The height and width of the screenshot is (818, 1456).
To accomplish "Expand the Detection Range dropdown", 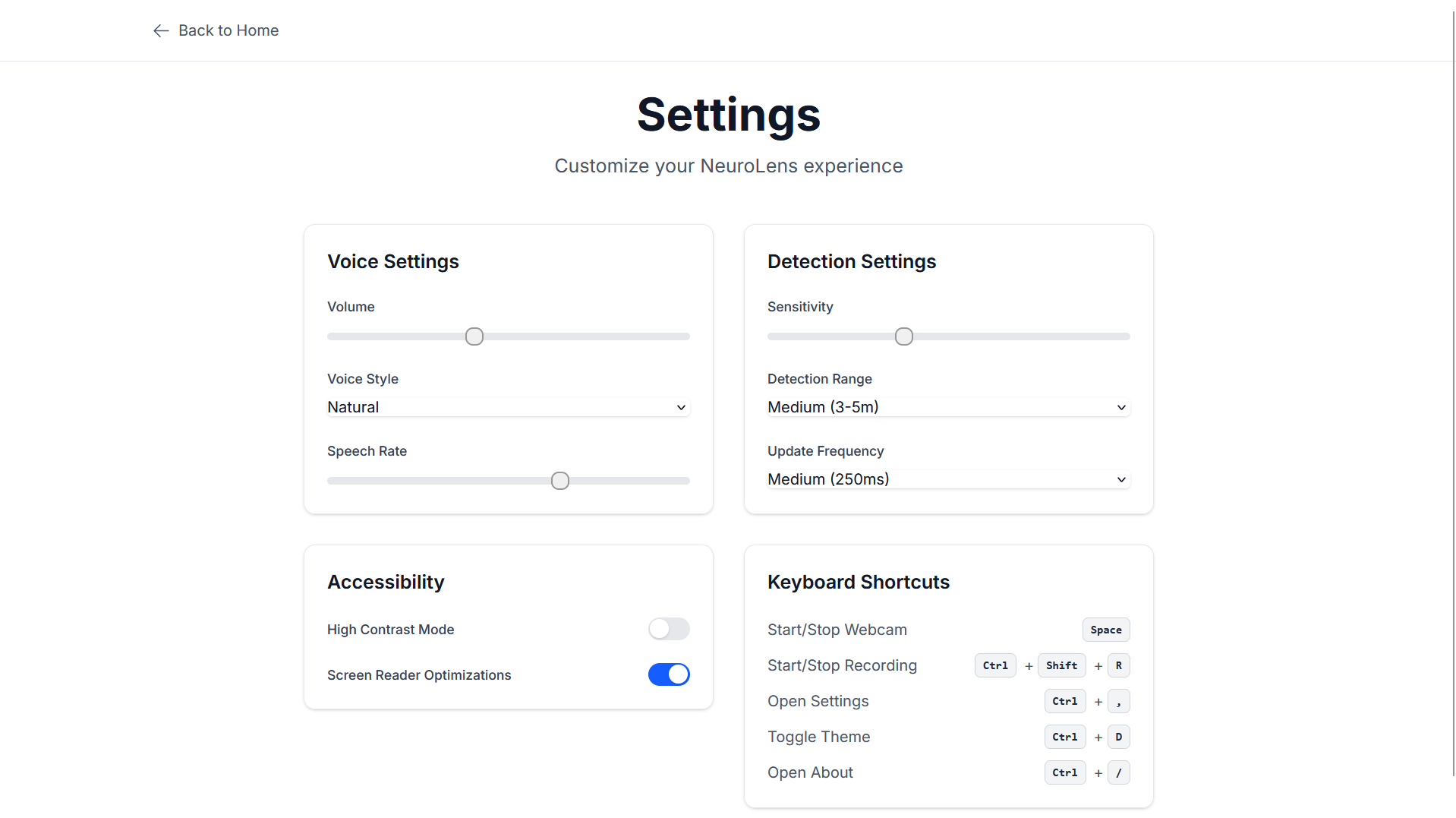I will point(948,407).
